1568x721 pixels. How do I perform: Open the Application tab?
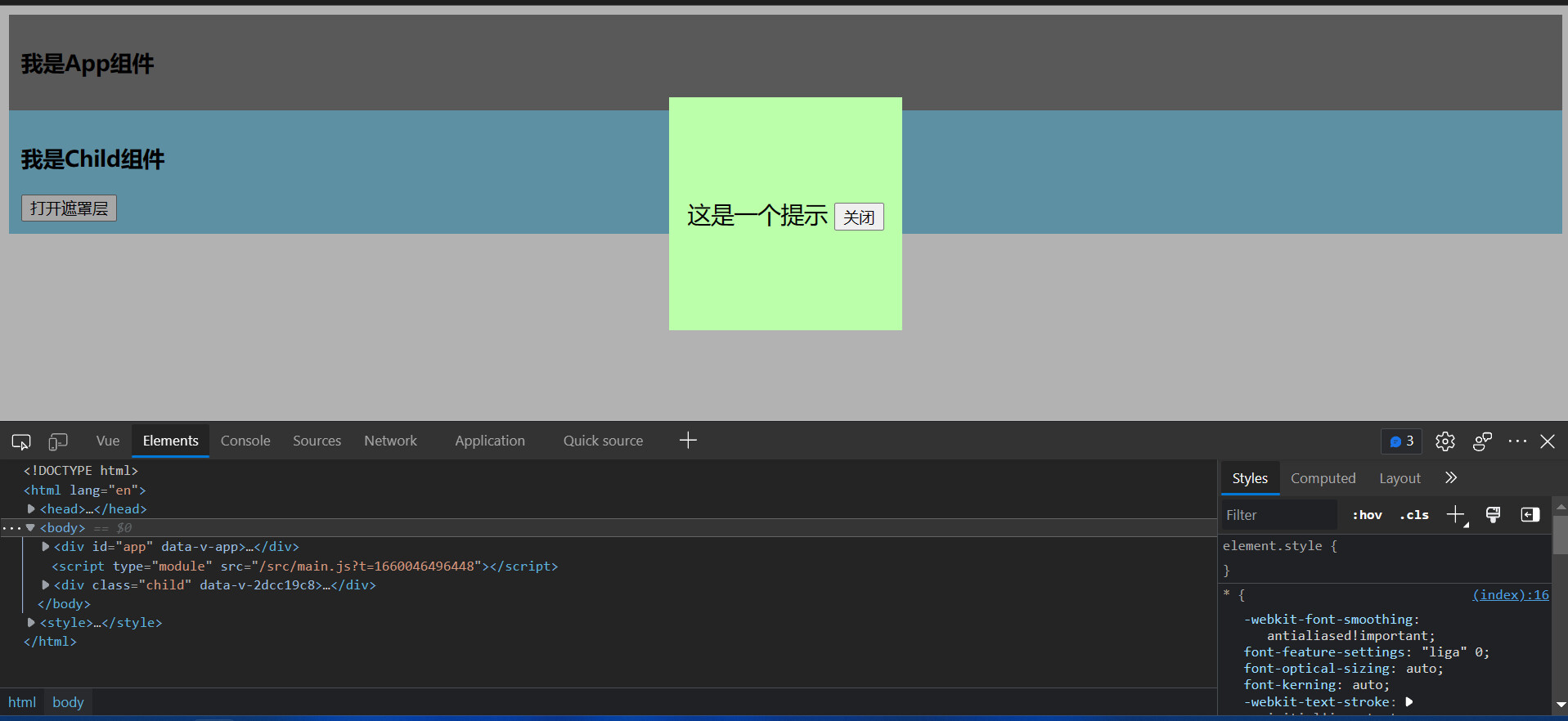pos(490,441)
